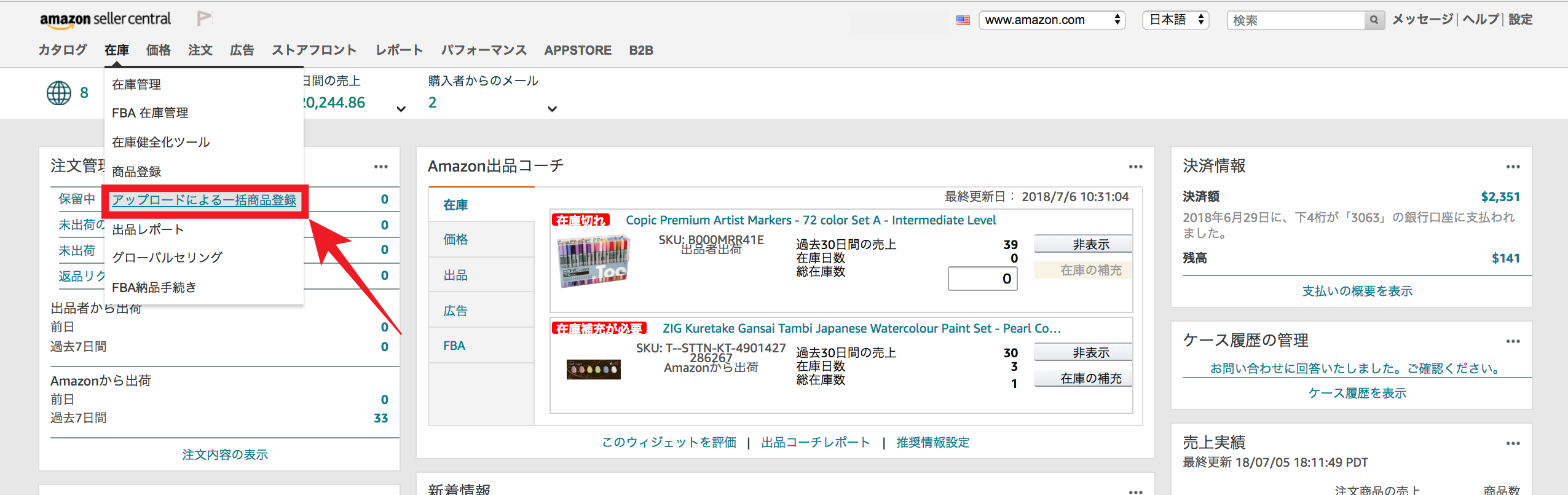Open the レポート menu

(399, 50)
